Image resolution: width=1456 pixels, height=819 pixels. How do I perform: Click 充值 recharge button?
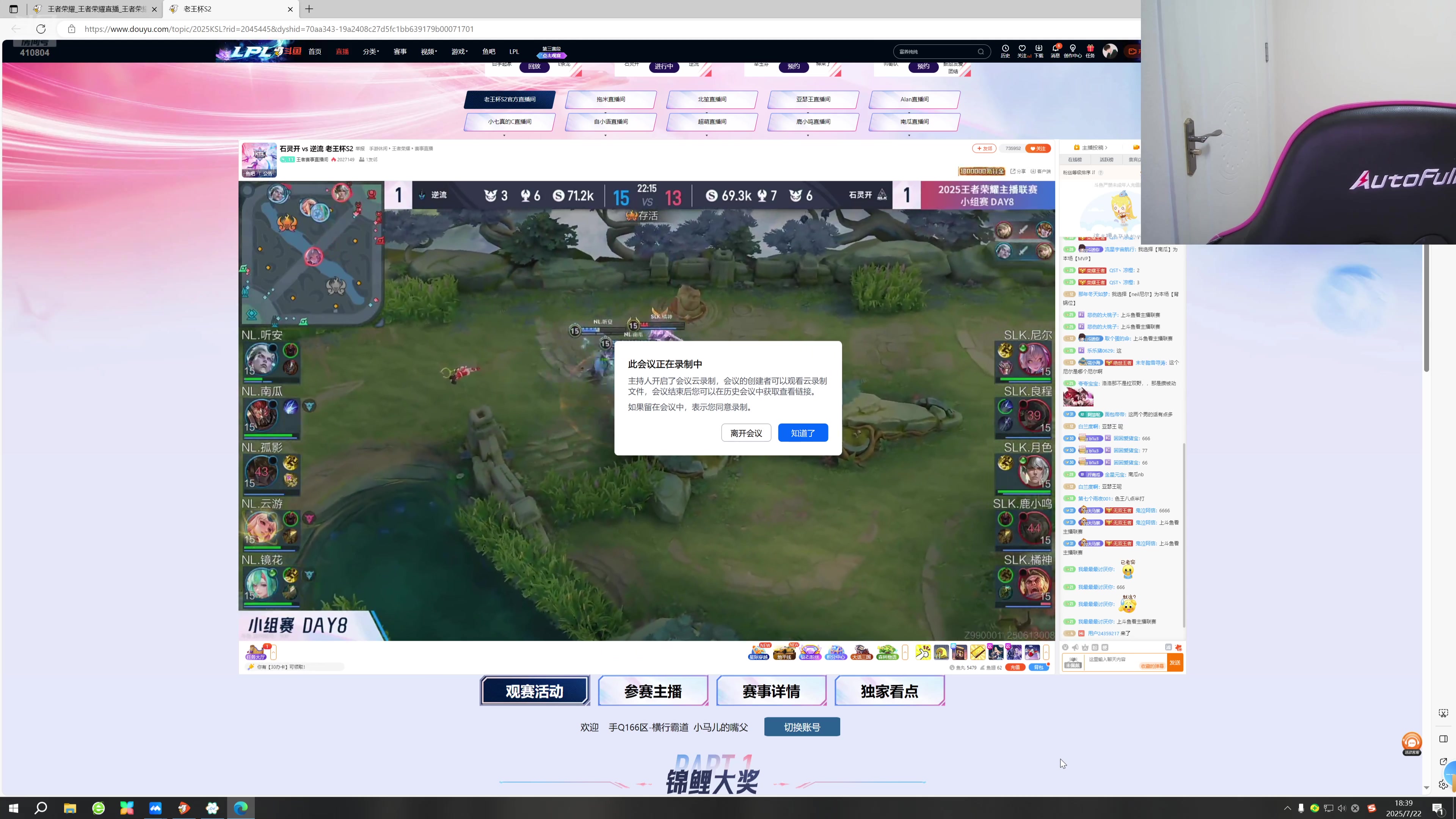tap(1015, 667)
